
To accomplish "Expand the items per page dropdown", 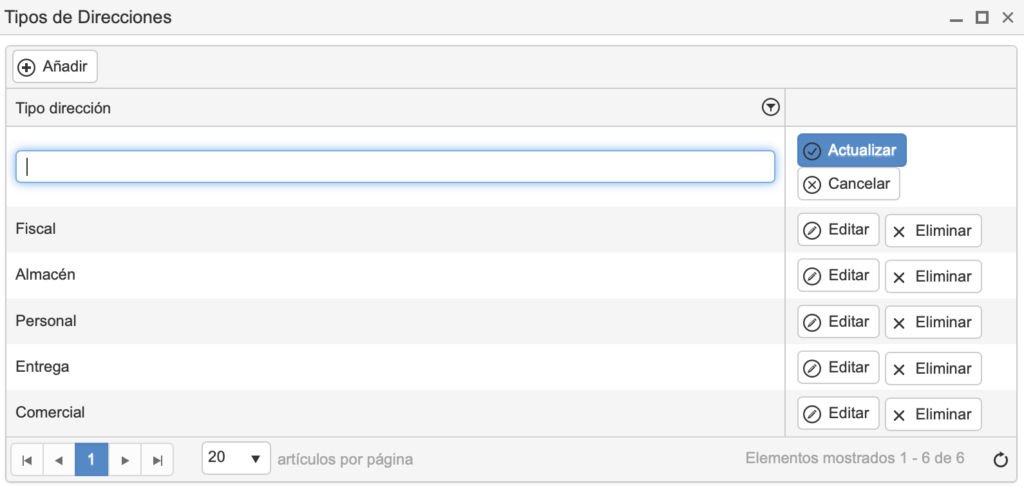I will (x=236, y=458).
